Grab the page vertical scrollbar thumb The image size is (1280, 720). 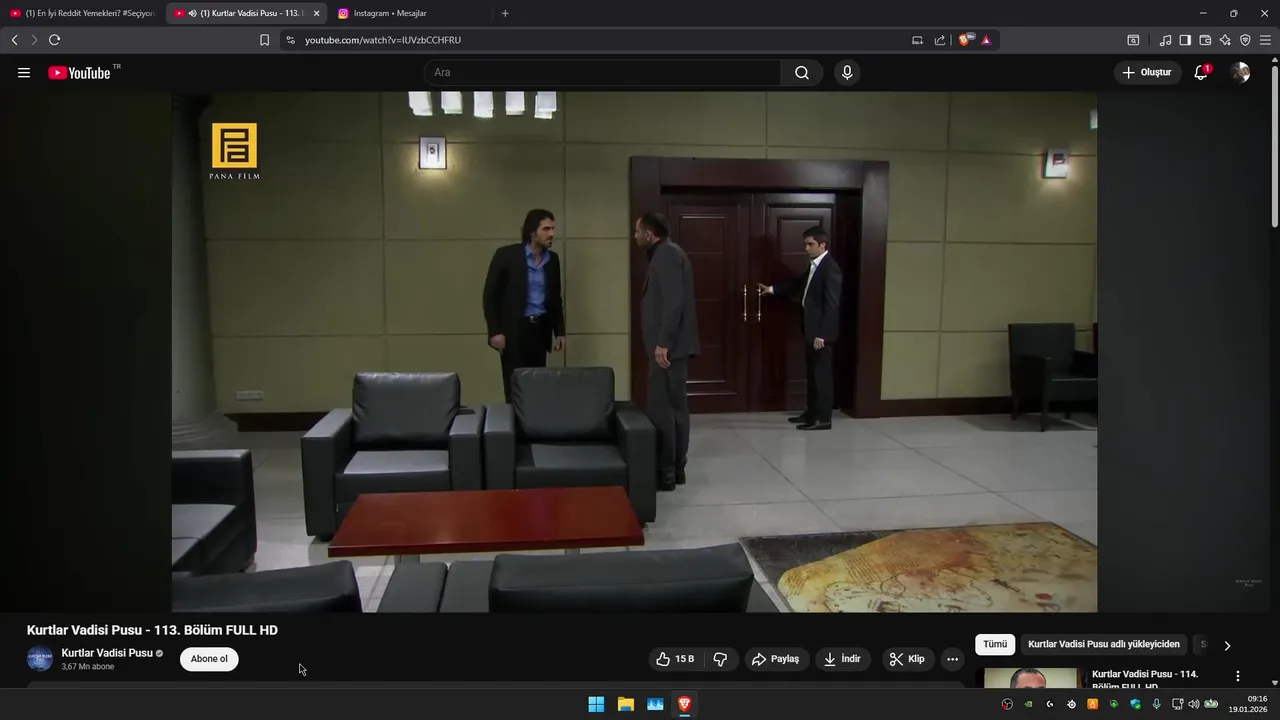coord(1275,145)
